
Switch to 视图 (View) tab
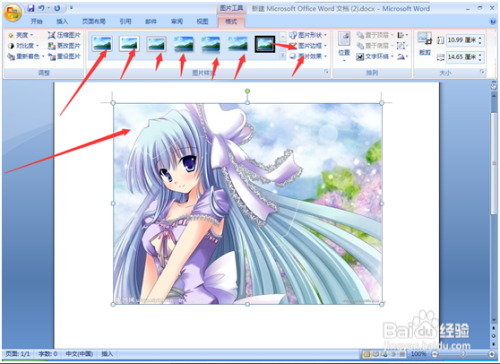[202, 21]
